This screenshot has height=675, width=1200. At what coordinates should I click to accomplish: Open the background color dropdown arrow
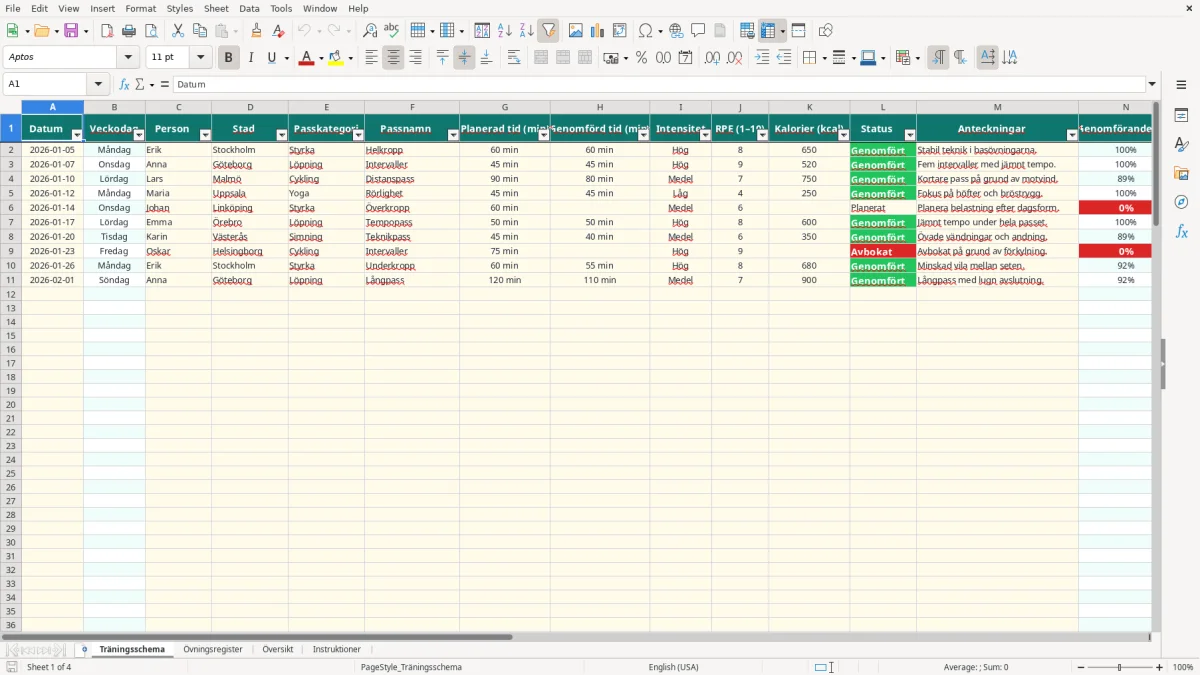click(351, 58)
